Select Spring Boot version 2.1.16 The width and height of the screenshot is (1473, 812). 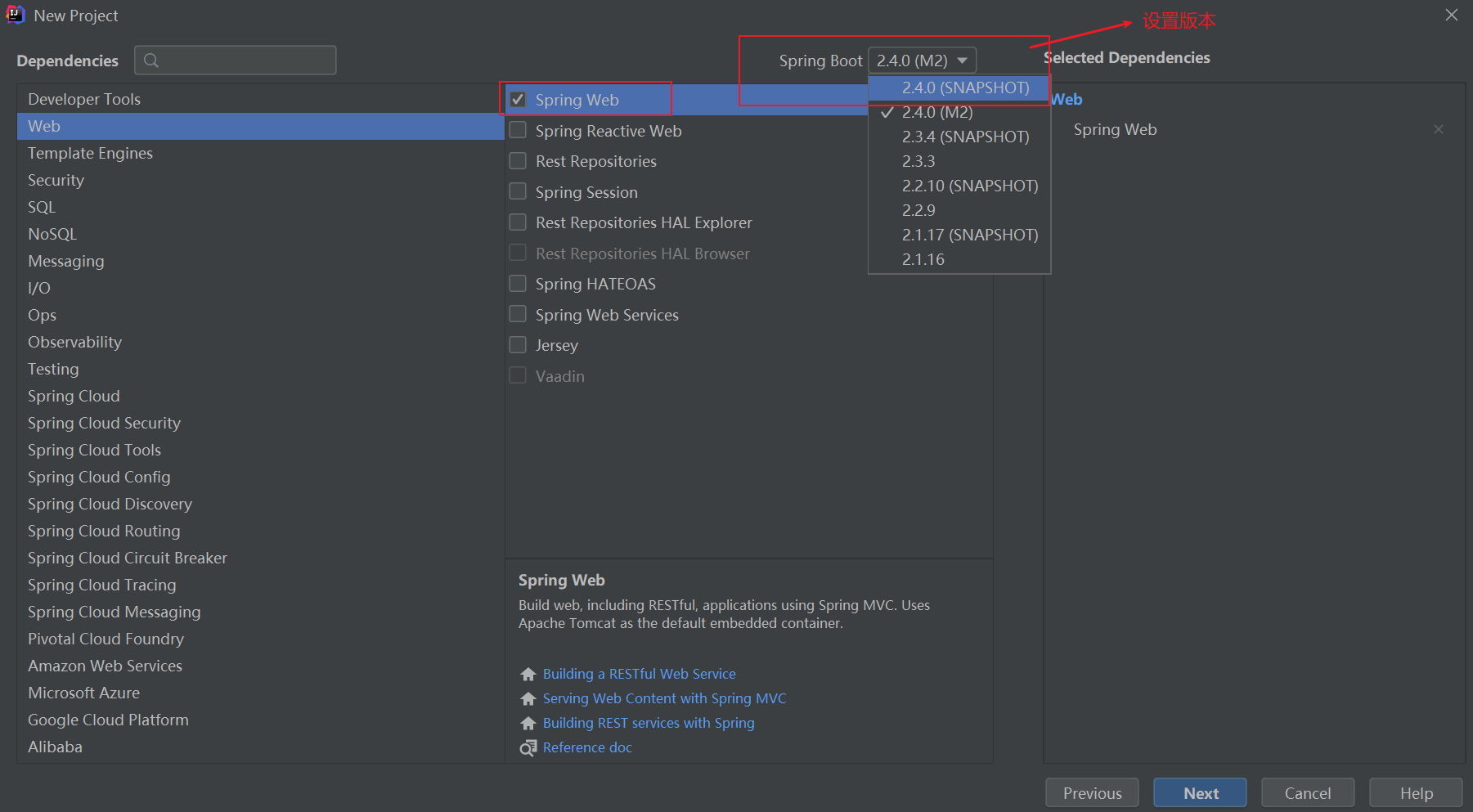point(959,259)
